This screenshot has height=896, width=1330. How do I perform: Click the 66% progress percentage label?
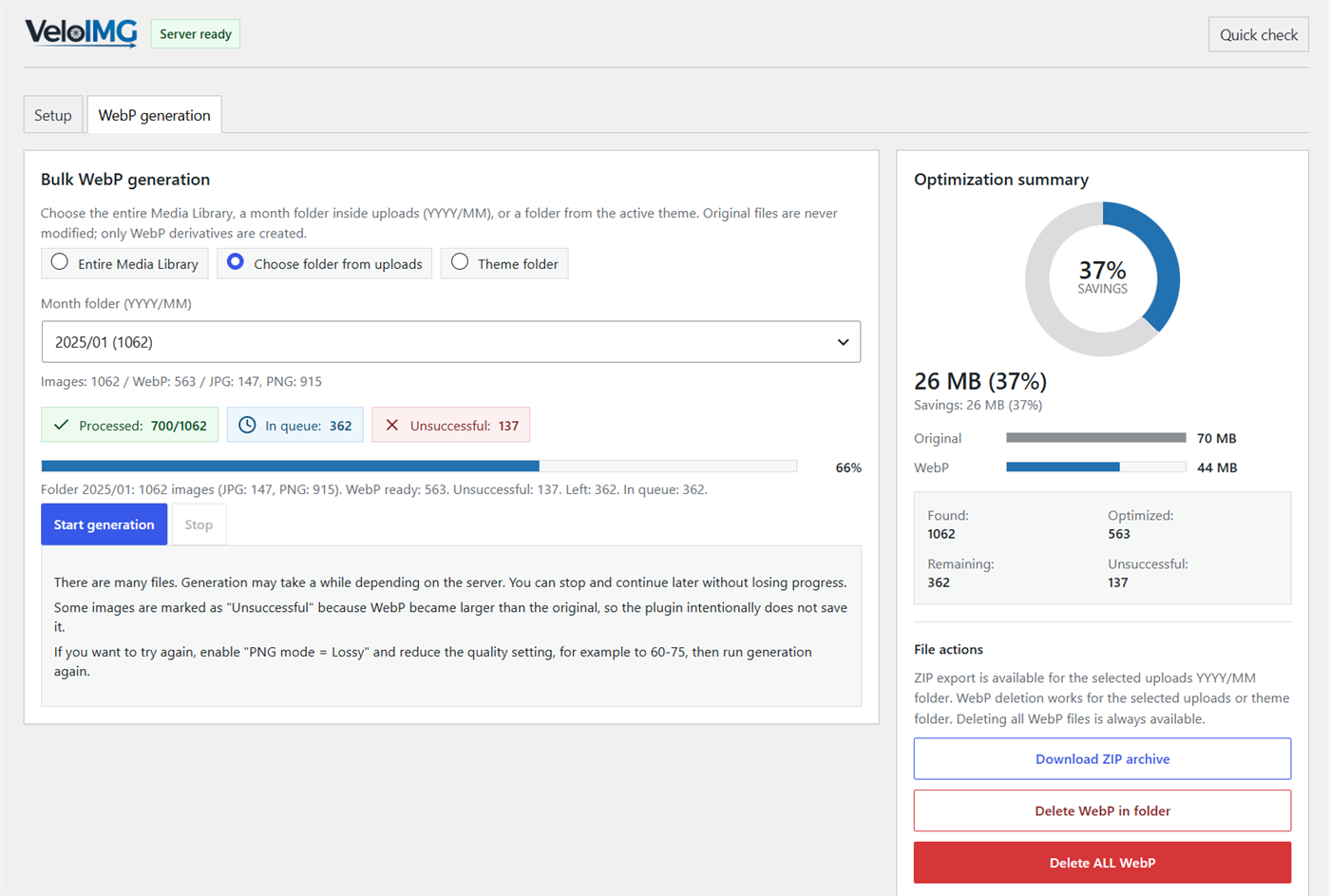(848, 467)
